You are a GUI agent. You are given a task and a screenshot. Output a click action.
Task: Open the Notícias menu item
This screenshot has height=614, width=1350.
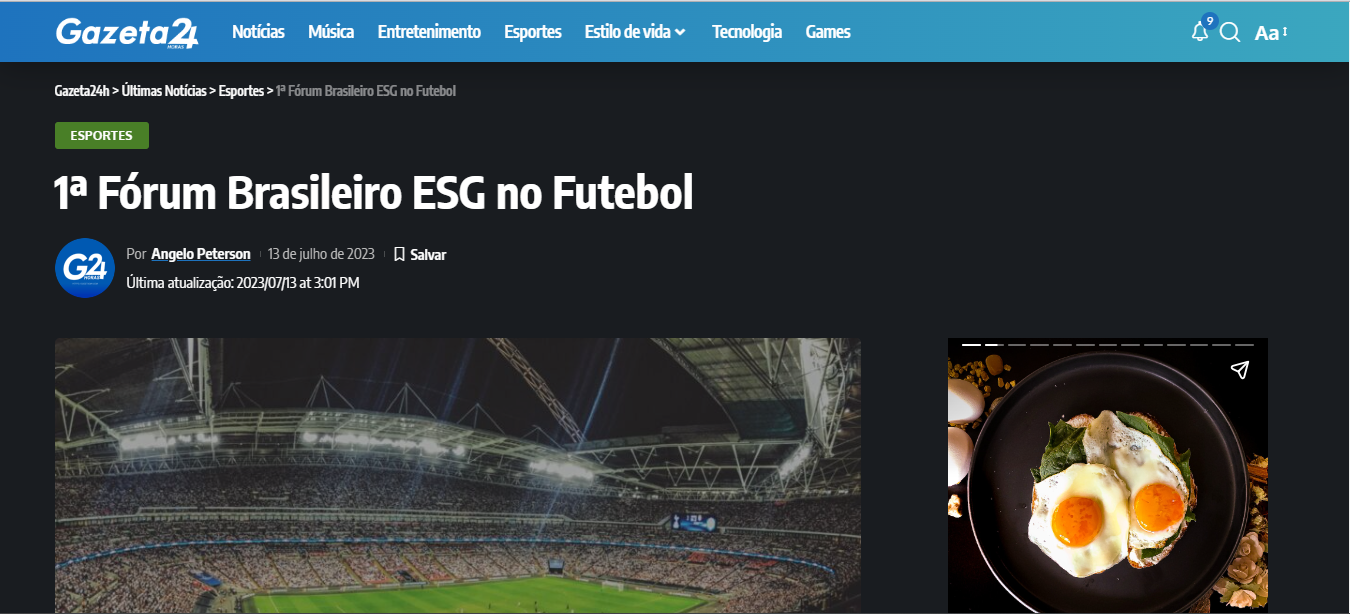[x=258, y=32]
